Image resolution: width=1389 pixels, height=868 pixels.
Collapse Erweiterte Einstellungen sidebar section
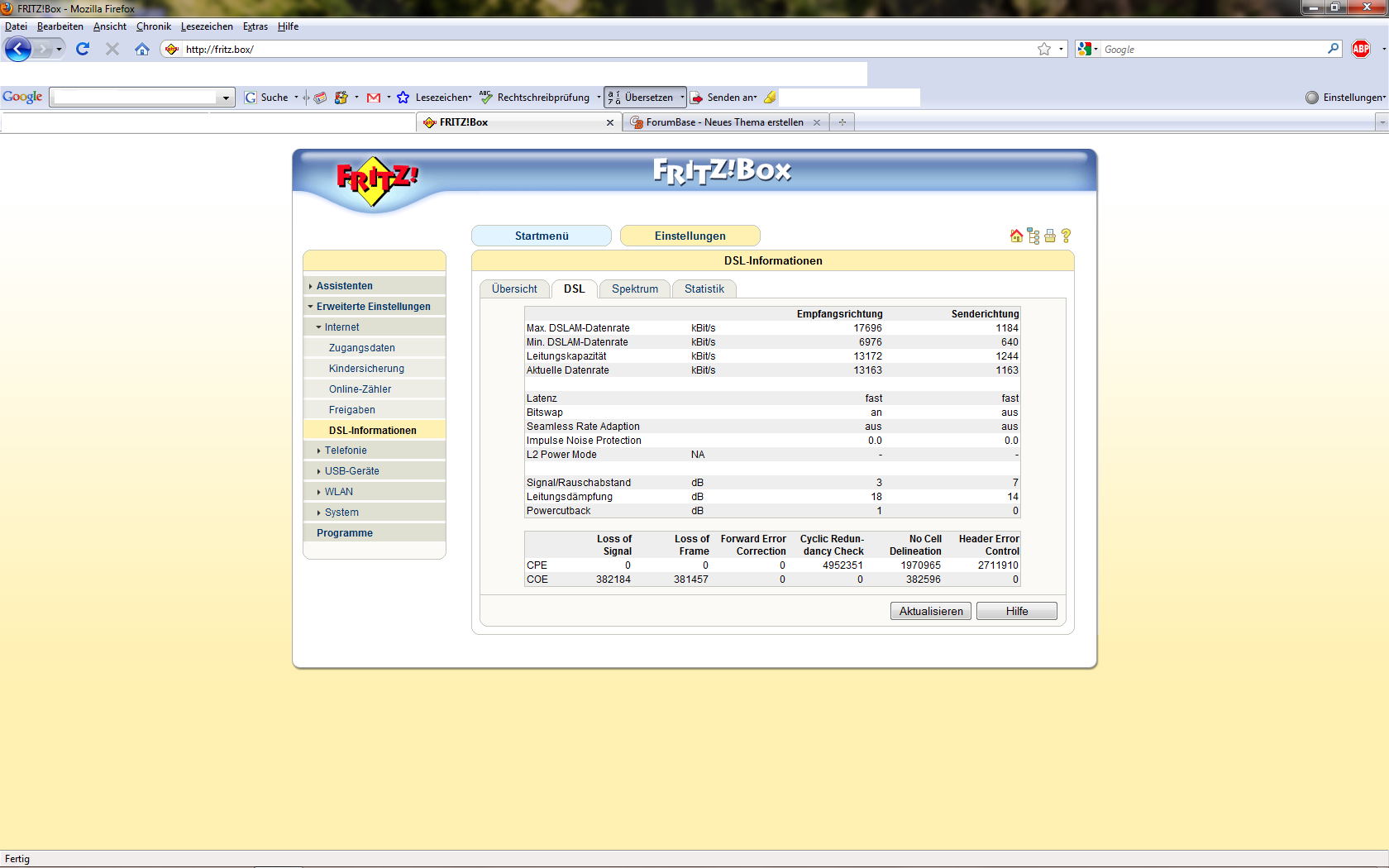click(x=373, y=307)
